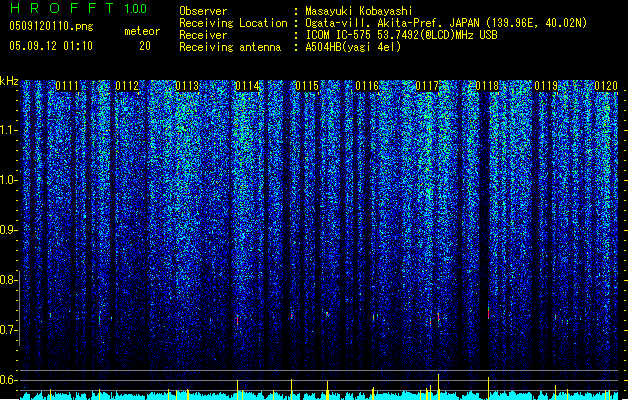Click the red meteor echo below 0114
The image size is (629, 400).
(237, 320)
